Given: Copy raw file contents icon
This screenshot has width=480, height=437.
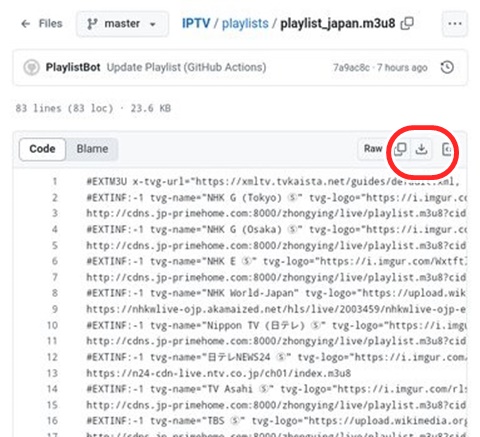Looking at the screenshot, I should coord(400,149).
